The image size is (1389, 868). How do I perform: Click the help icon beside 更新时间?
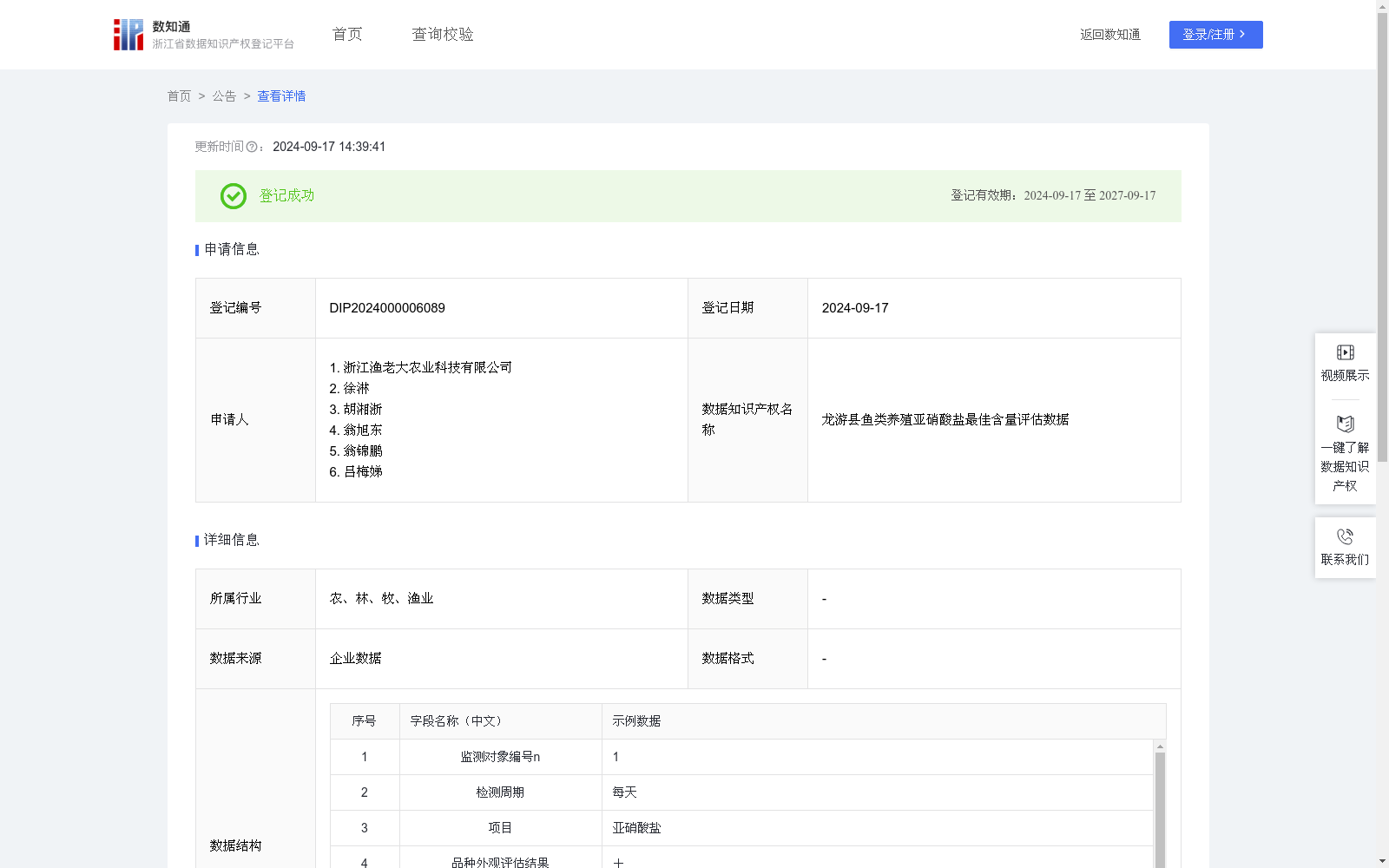(252, 147)
